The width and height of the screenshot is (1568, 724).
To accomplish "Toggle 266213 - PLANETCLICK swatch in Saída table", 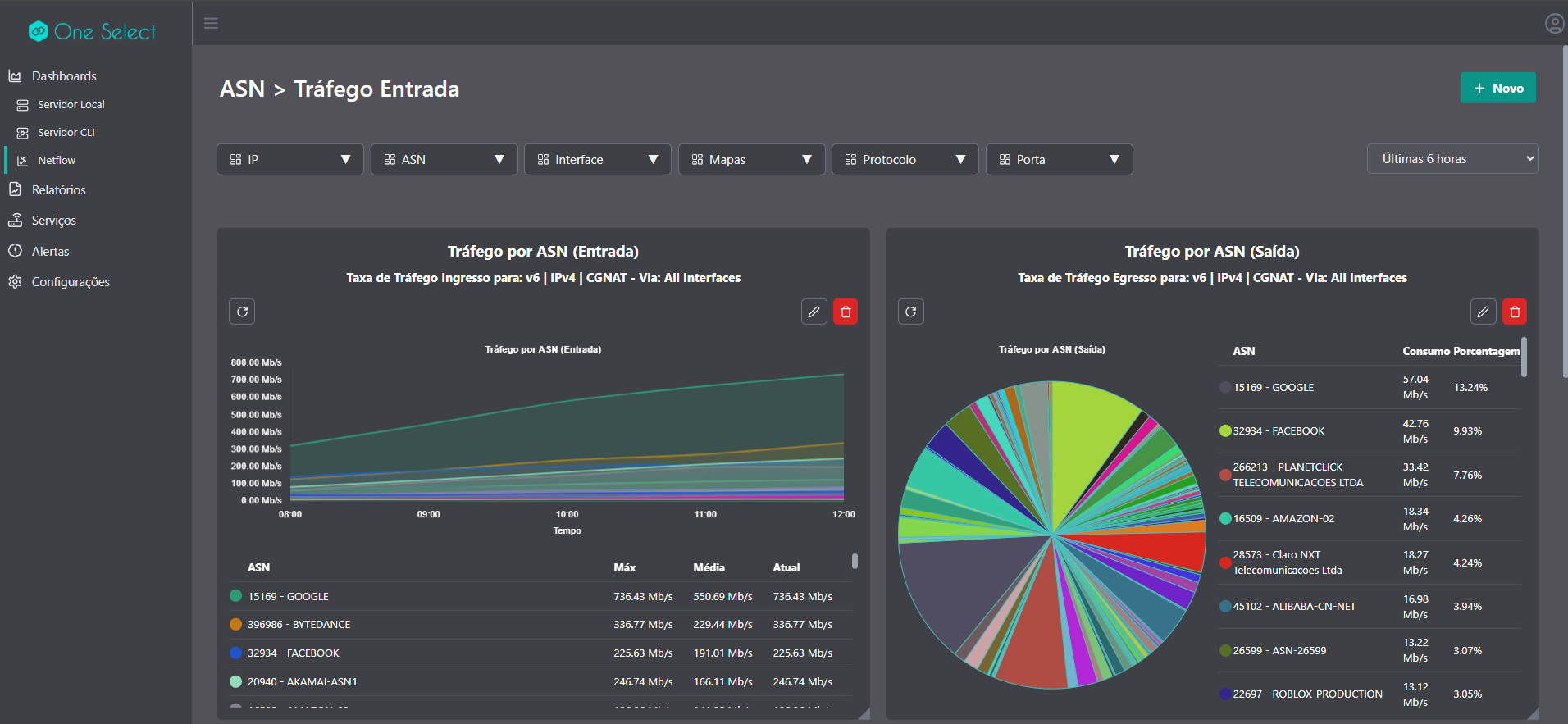I will pos(1225,475).
